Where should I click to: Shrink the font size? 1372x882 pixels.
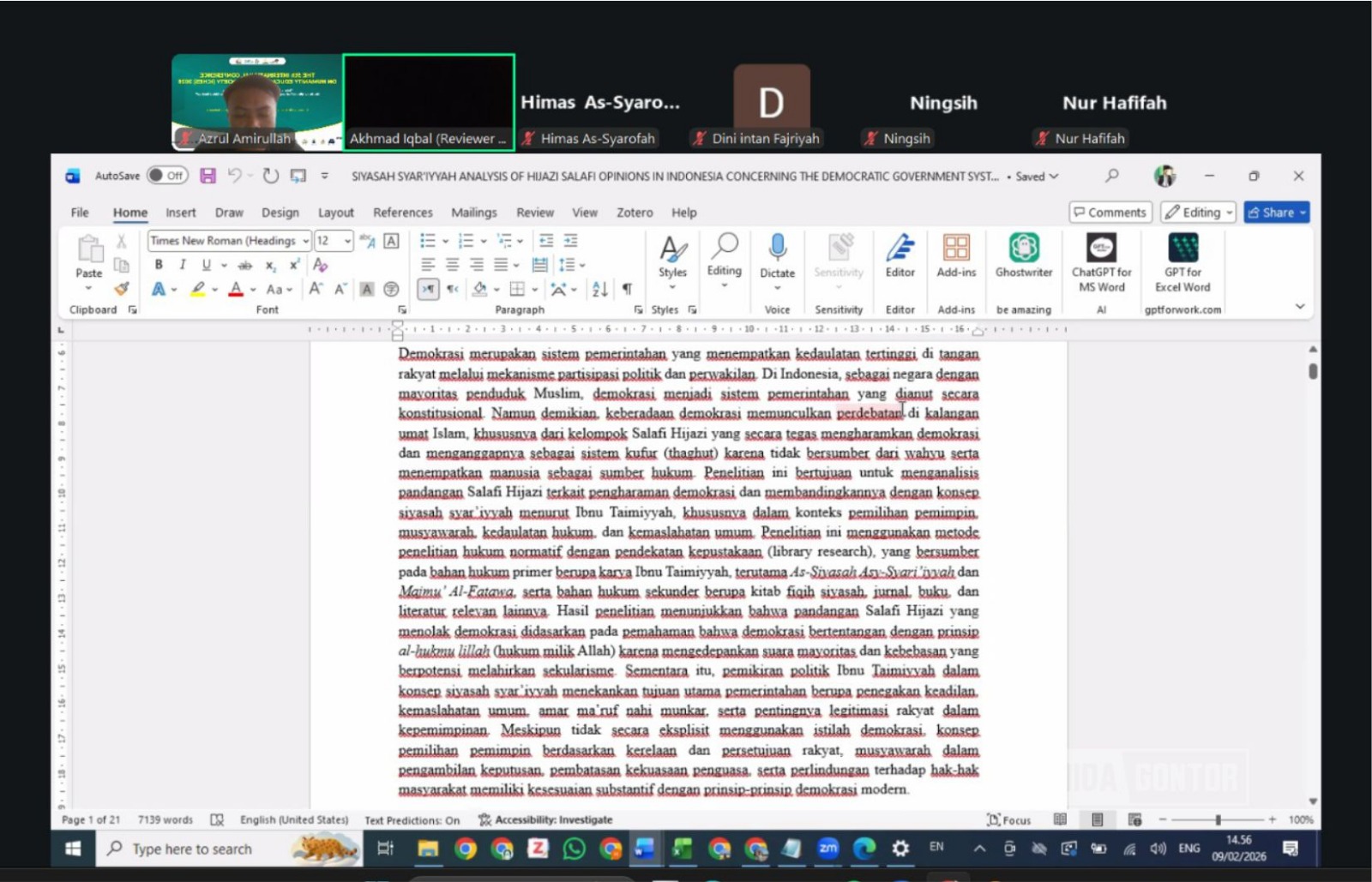coord(340,289)
